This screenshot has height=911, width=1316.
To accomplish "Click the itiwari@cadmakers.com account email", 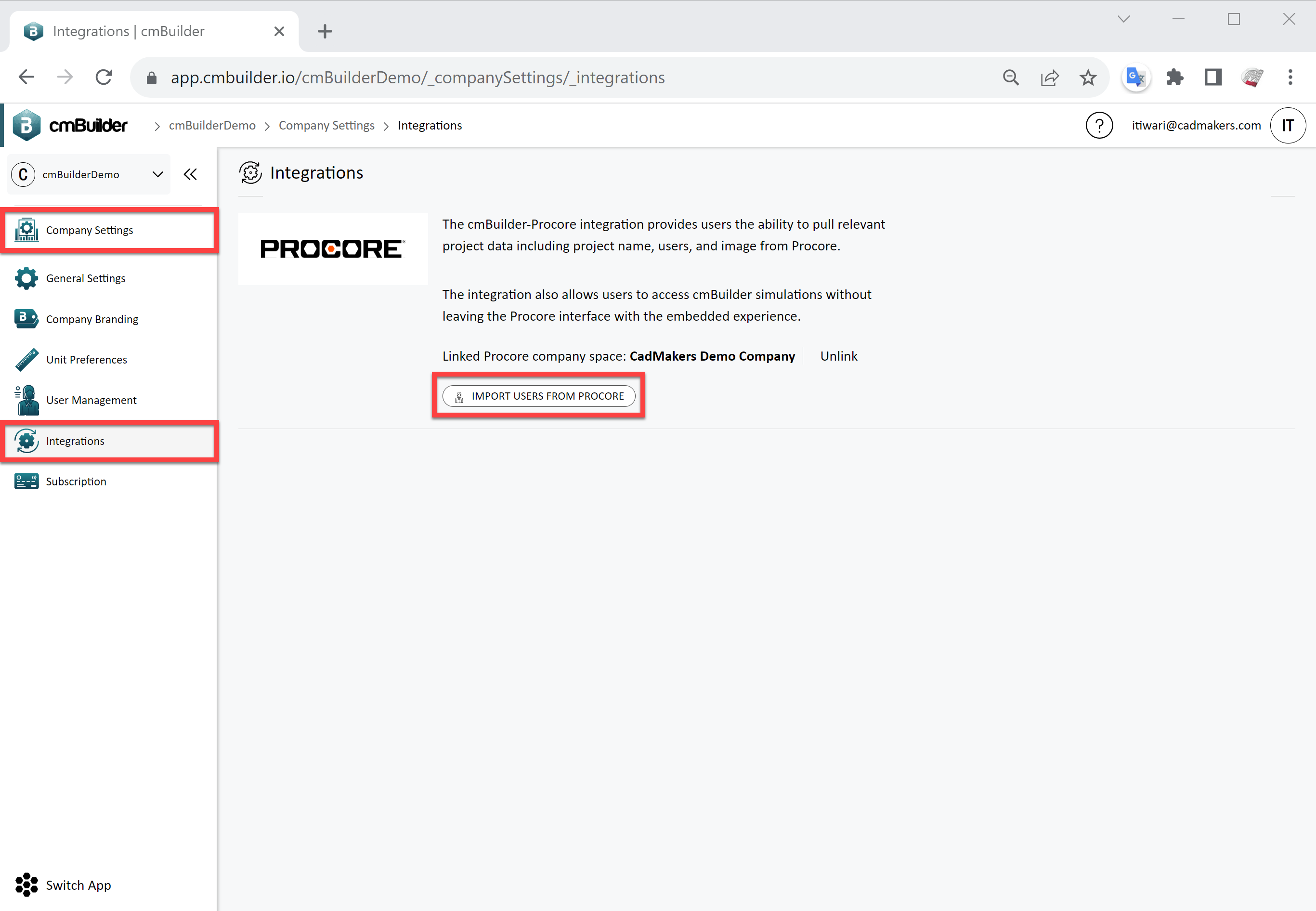I will [1196, 125].
